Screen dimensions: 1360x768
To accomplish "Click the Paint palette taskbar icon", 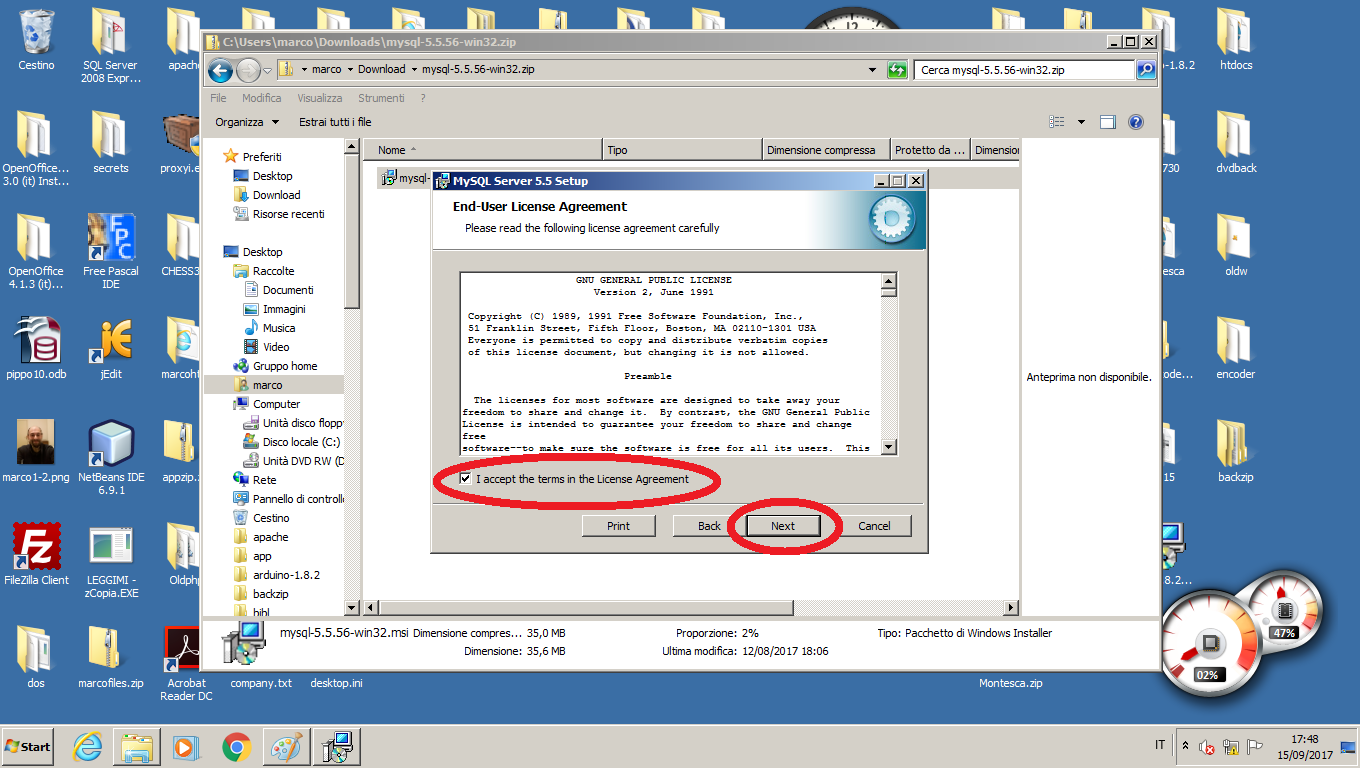I will coord(286,747).
